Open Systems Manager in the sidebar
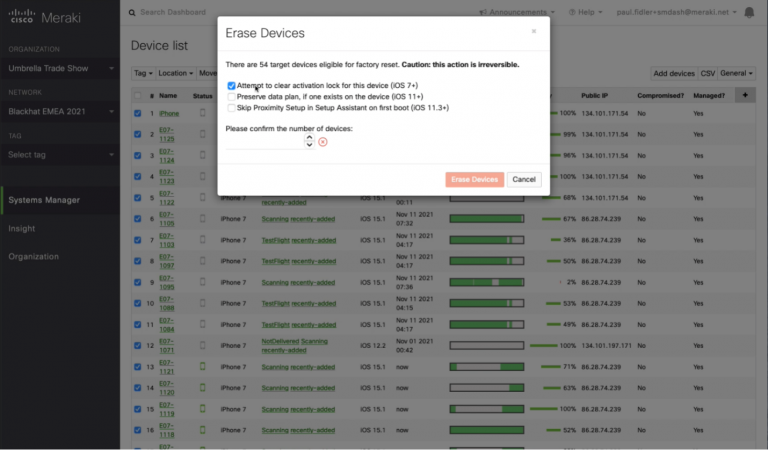Viewport: 768px width, 451px height. click(x=44, y=200)
